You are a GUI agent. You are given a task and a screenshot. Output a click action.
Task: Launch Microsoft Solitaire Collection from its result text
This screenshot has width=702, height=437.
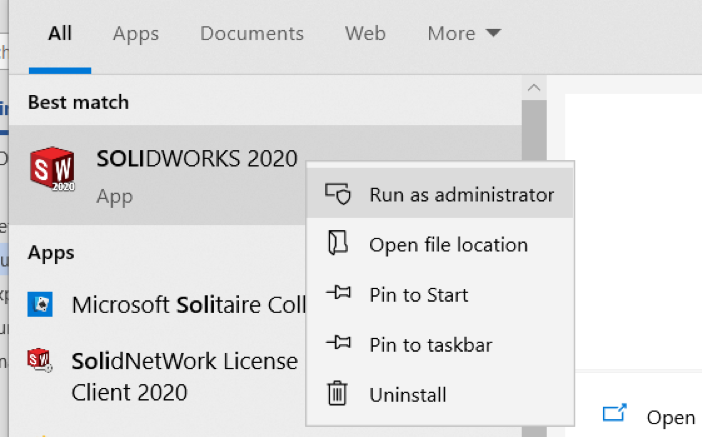coord(185,305)
